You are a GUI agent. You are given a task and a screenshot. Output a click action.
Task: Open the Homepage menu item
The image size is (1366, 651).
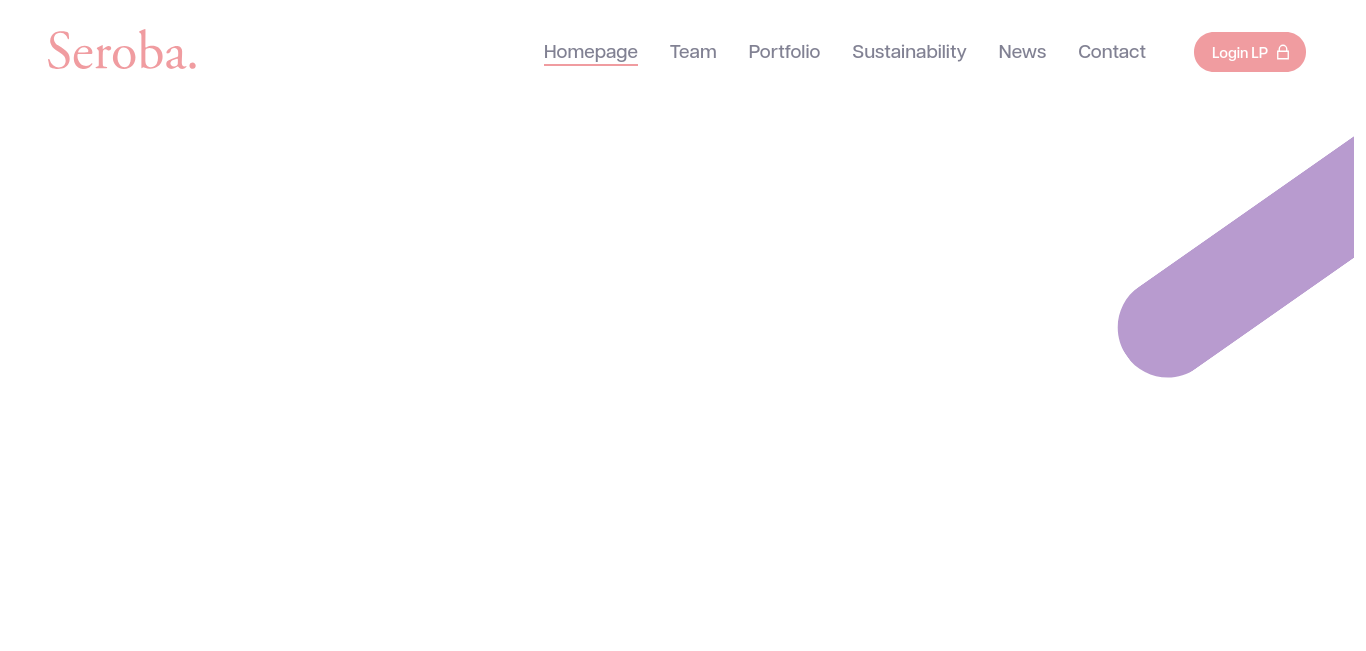point(591,52)
